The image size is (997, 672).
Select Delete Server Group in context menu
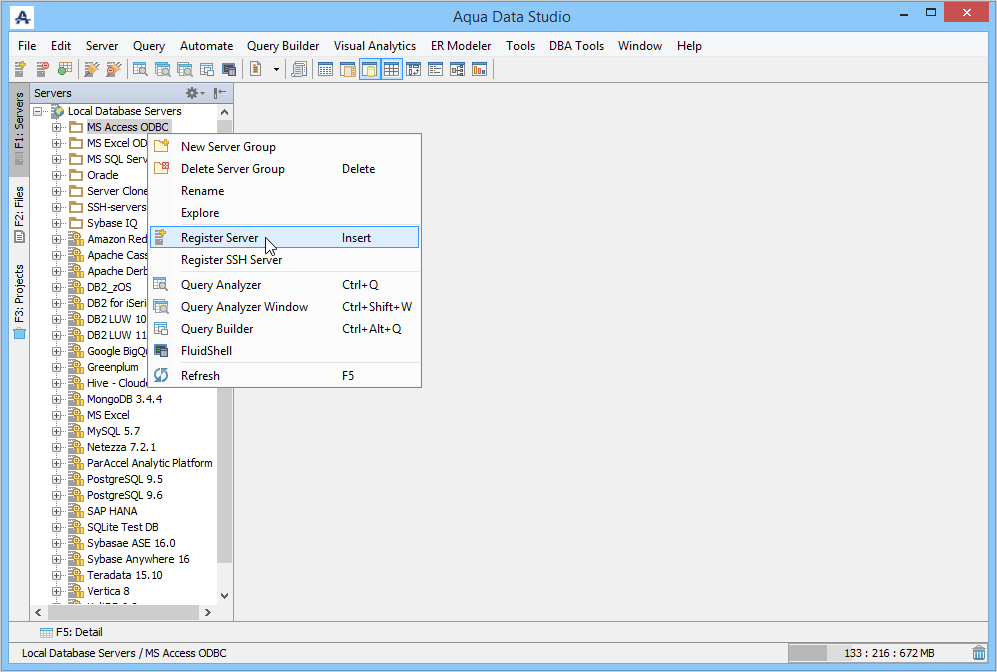pos(285,168)
